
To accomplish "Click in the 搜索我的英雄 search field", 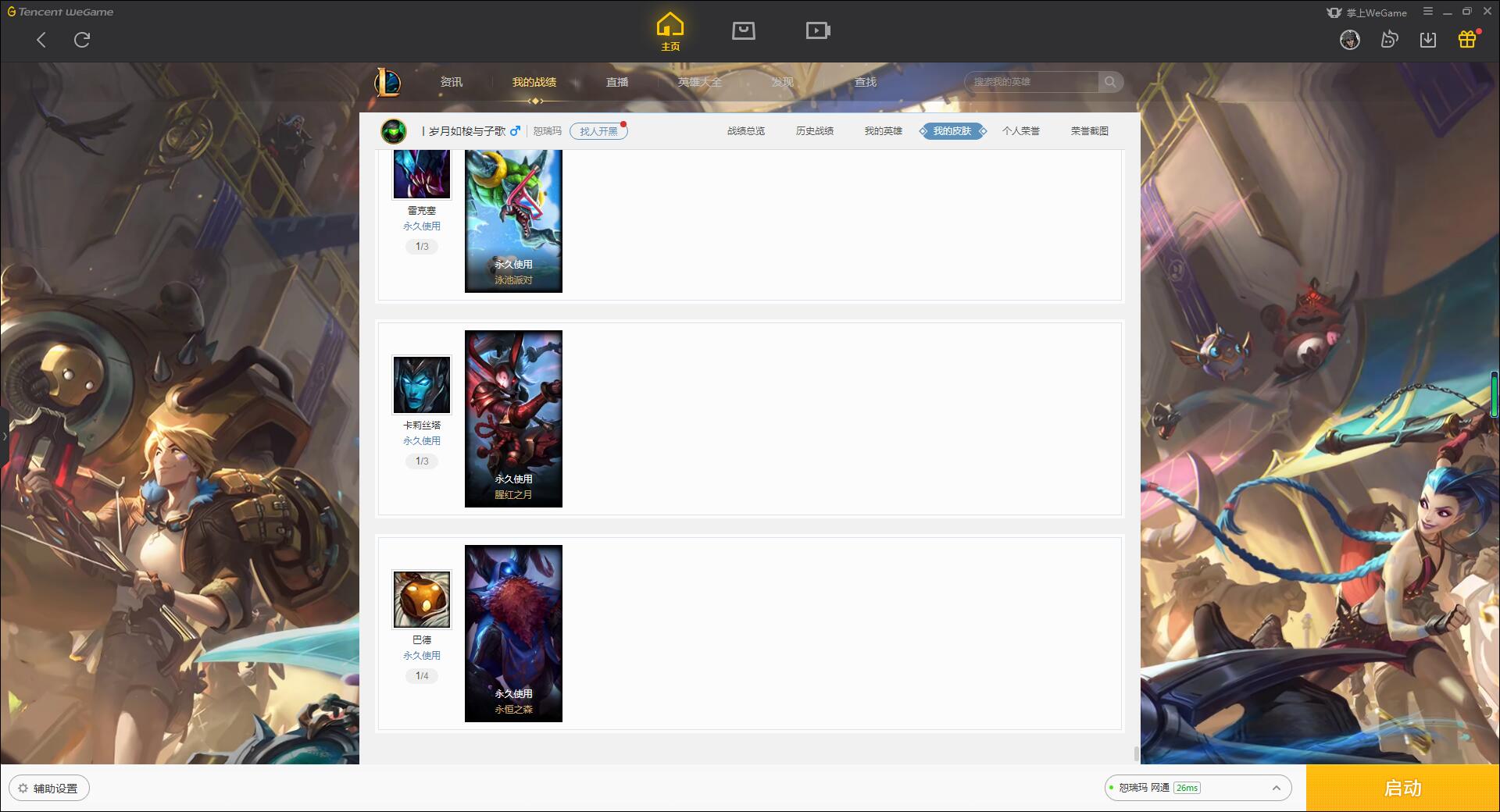I will (1032, 82).
